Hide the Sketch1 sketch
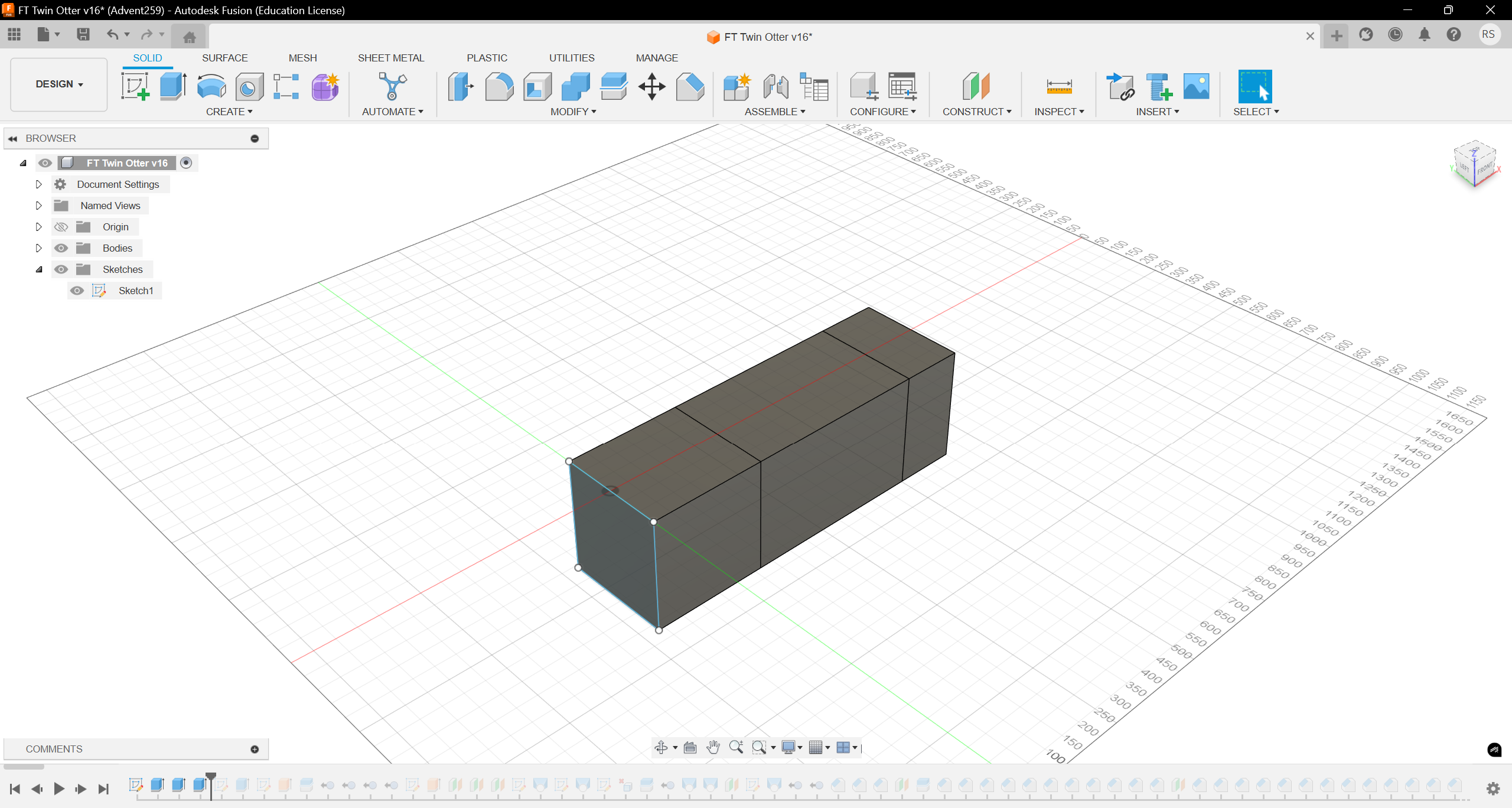The width and height of the screenshot is (1512, 808). click(77, 291)
